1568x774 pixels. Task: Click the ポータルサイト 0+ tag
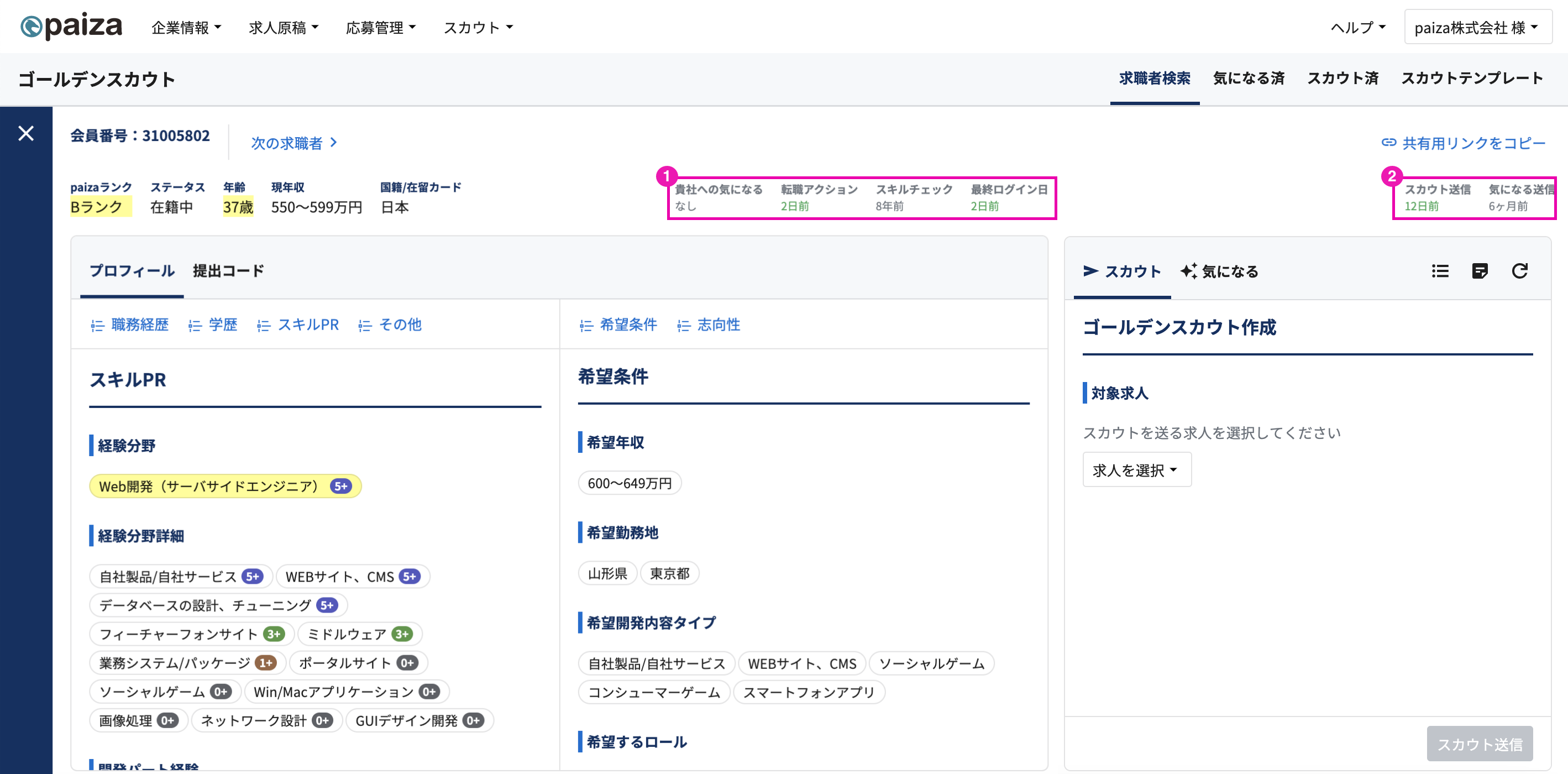coord(359,662)
